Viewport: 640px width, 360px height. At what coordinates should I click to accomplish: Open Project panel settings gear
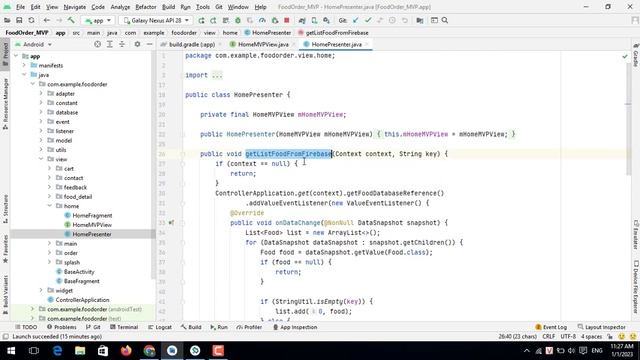click(137, 44)
